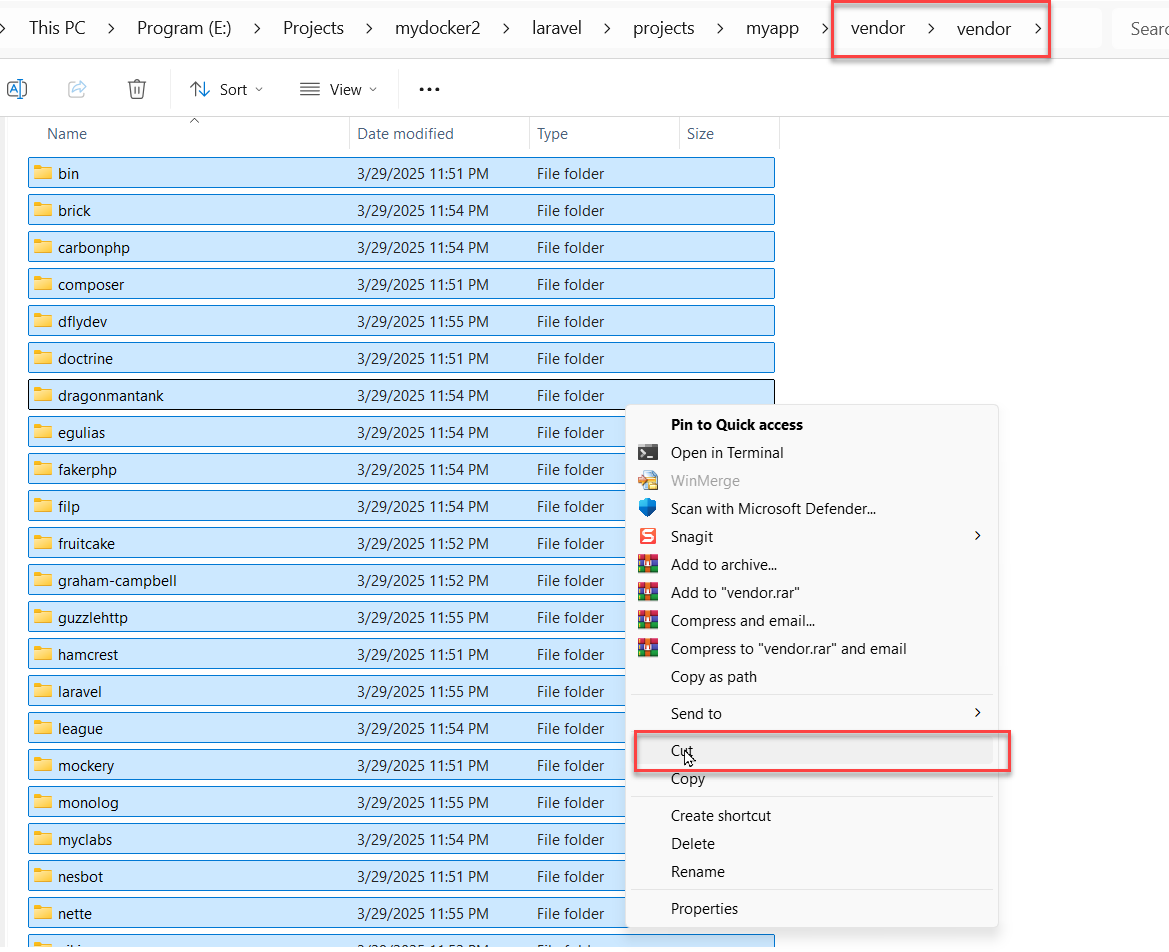This screenshot has height=952, width=1169.
Task: Choose Rename in the context menu
Action: point(813,871)
